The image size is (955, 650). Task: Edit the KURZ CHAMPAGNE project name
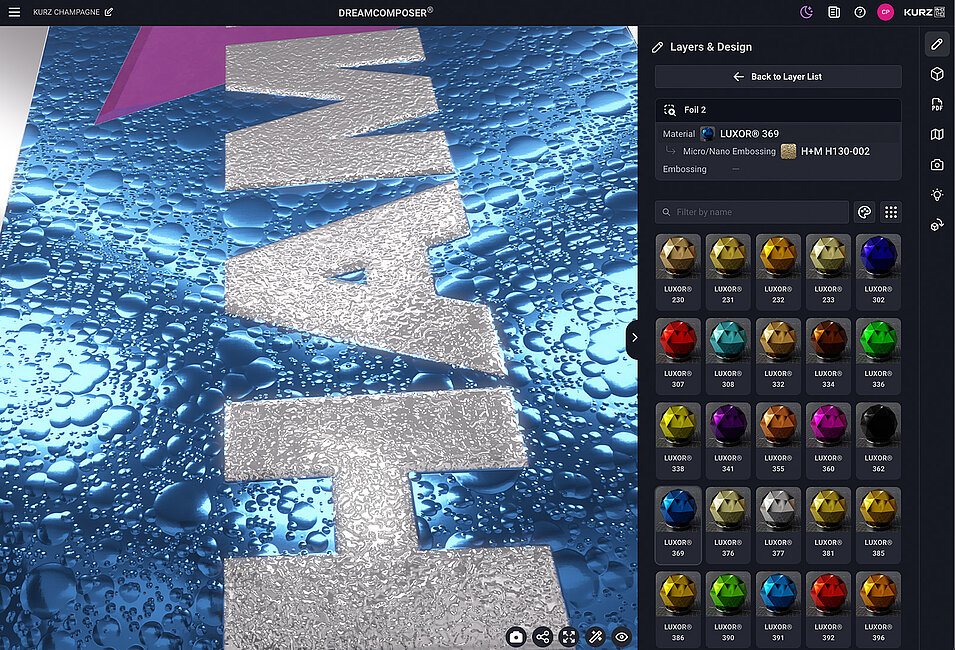[109, 12]
